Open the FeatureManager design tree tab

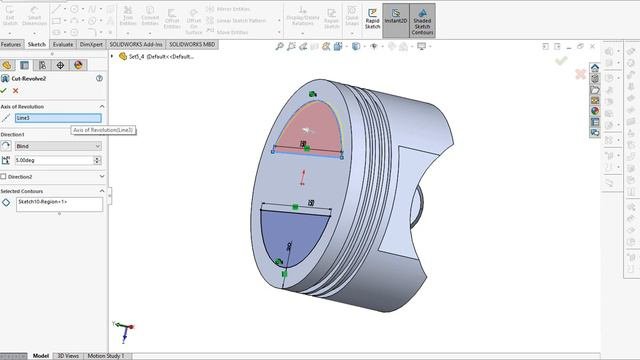[7, 65]
